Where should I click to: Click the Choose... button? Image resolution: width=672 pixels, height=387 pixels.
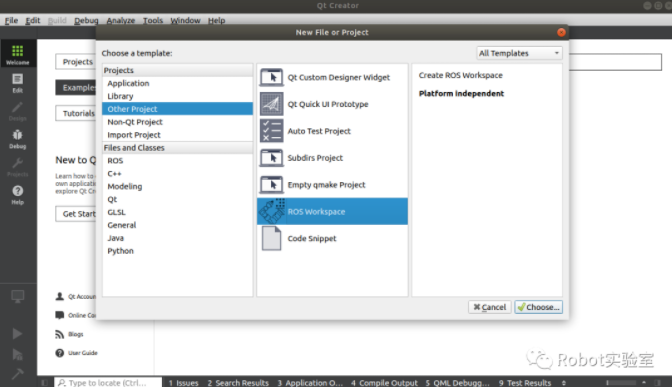tap(539, 307)
